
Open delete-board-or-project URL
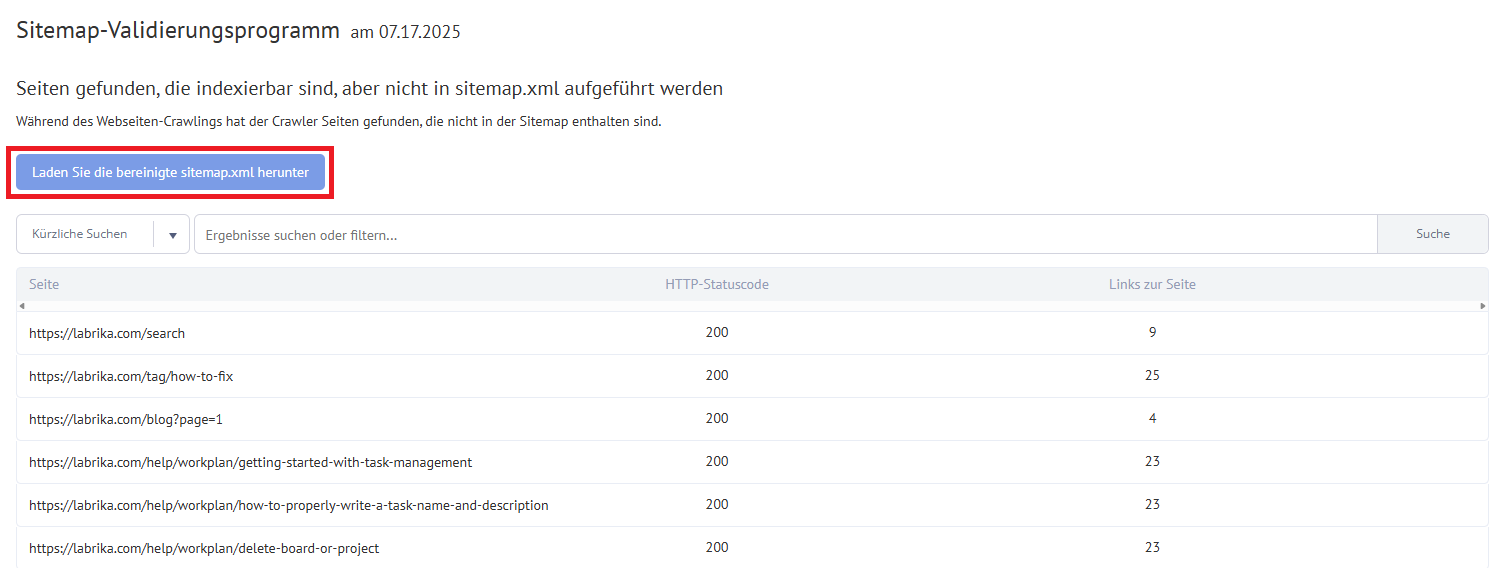(x=204, y=548)
